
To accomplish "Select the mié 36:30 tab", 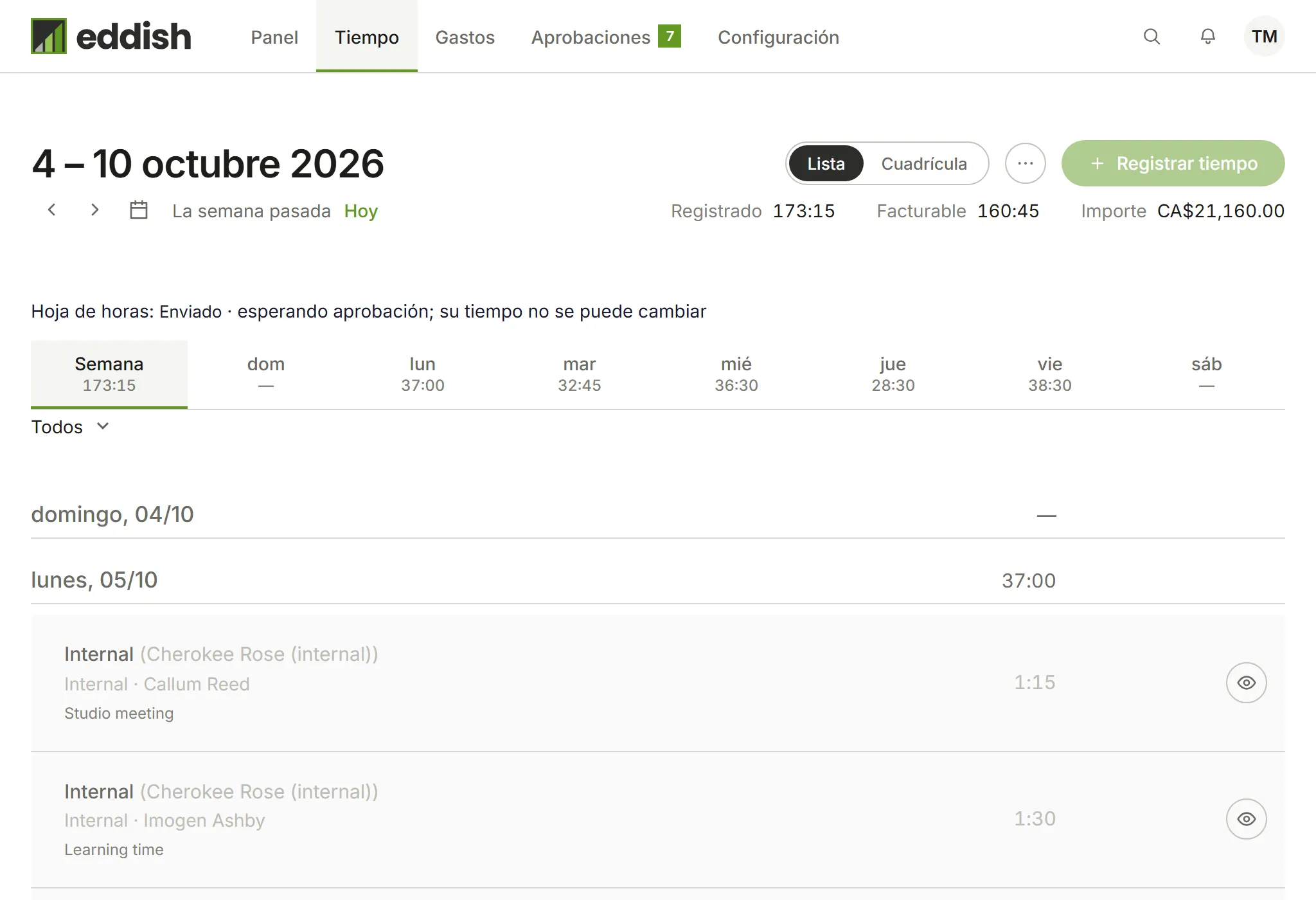I will (x=736, y=374).
